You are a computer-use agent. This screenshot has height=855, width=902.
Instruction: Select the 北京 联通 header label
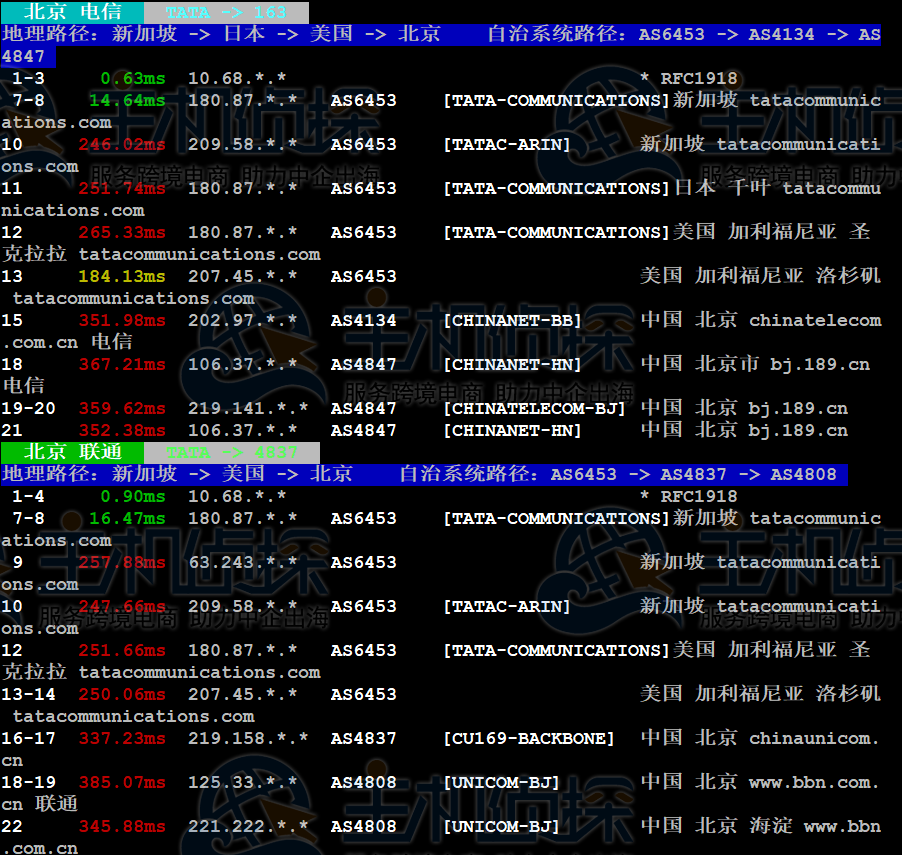tap(72, 452)
